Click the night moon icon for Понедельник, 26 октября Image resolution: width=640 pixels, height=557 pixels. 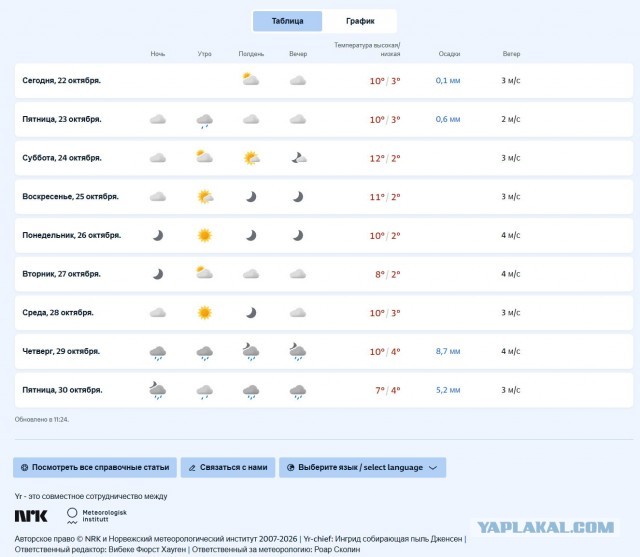pos(158,235)
